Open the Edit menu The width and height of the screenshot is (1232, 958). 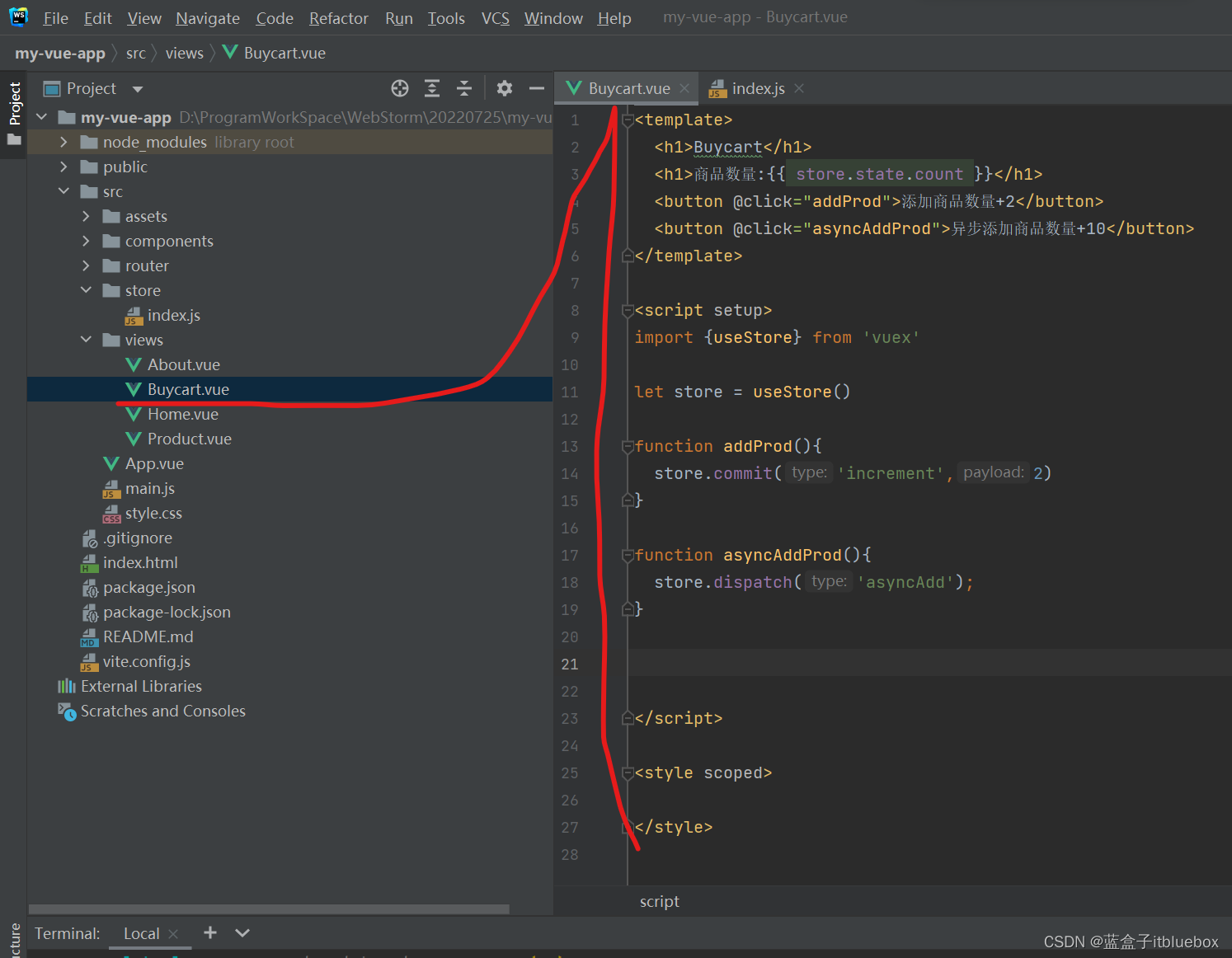pyautogui.click(x=98, y=18)
